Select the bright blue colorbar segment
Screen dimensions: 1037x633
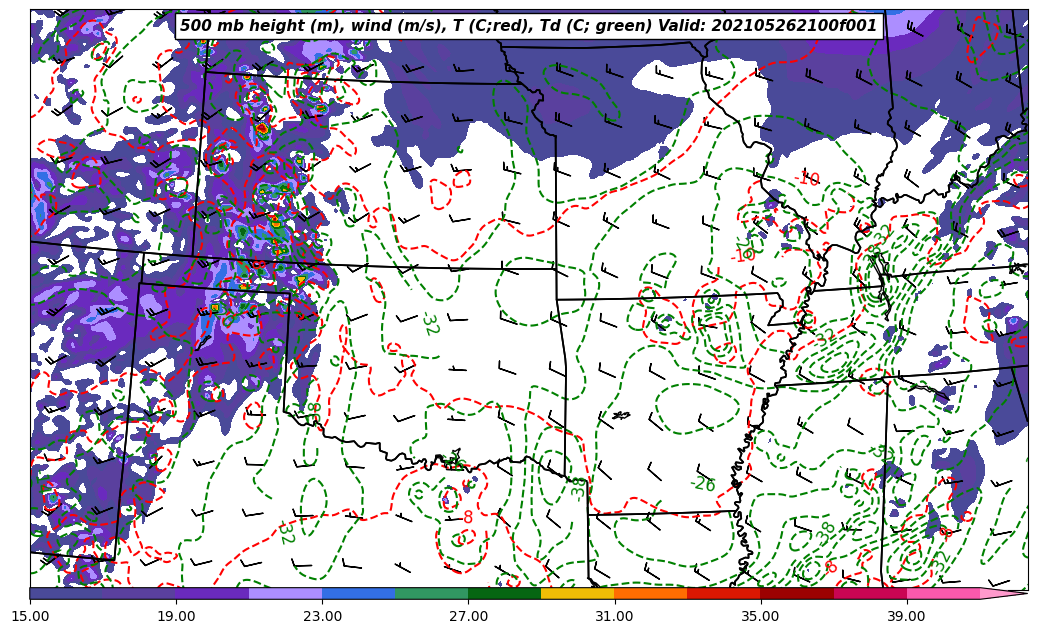(x=358, y=594)
